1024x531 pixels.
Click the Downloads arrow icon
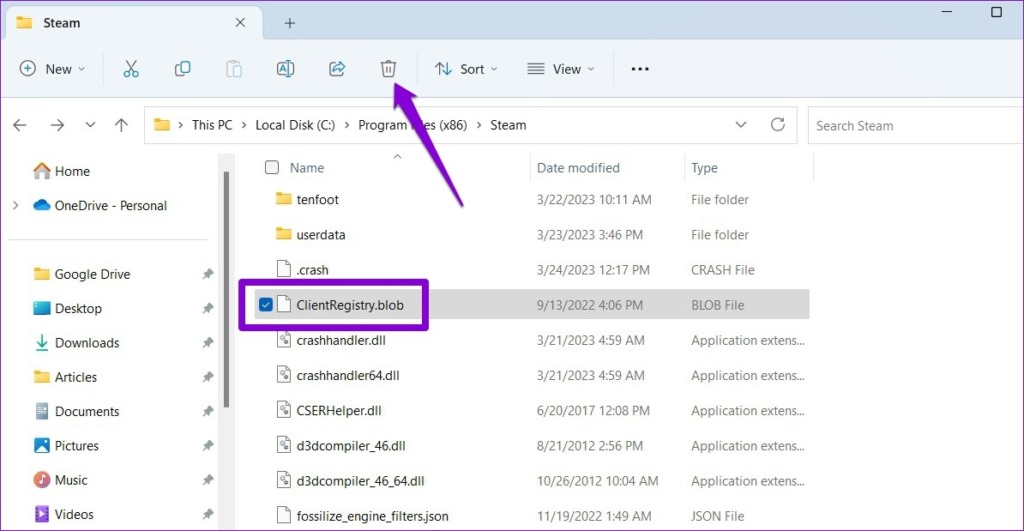click(42, 342)
